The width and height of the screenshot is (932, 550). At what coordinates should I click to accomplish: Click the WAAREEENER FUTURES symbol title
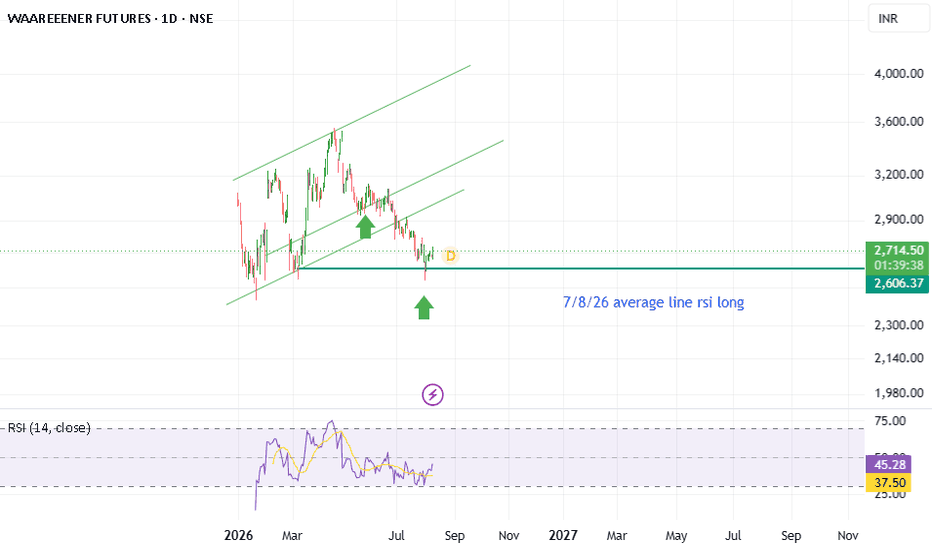pos(111,18)
